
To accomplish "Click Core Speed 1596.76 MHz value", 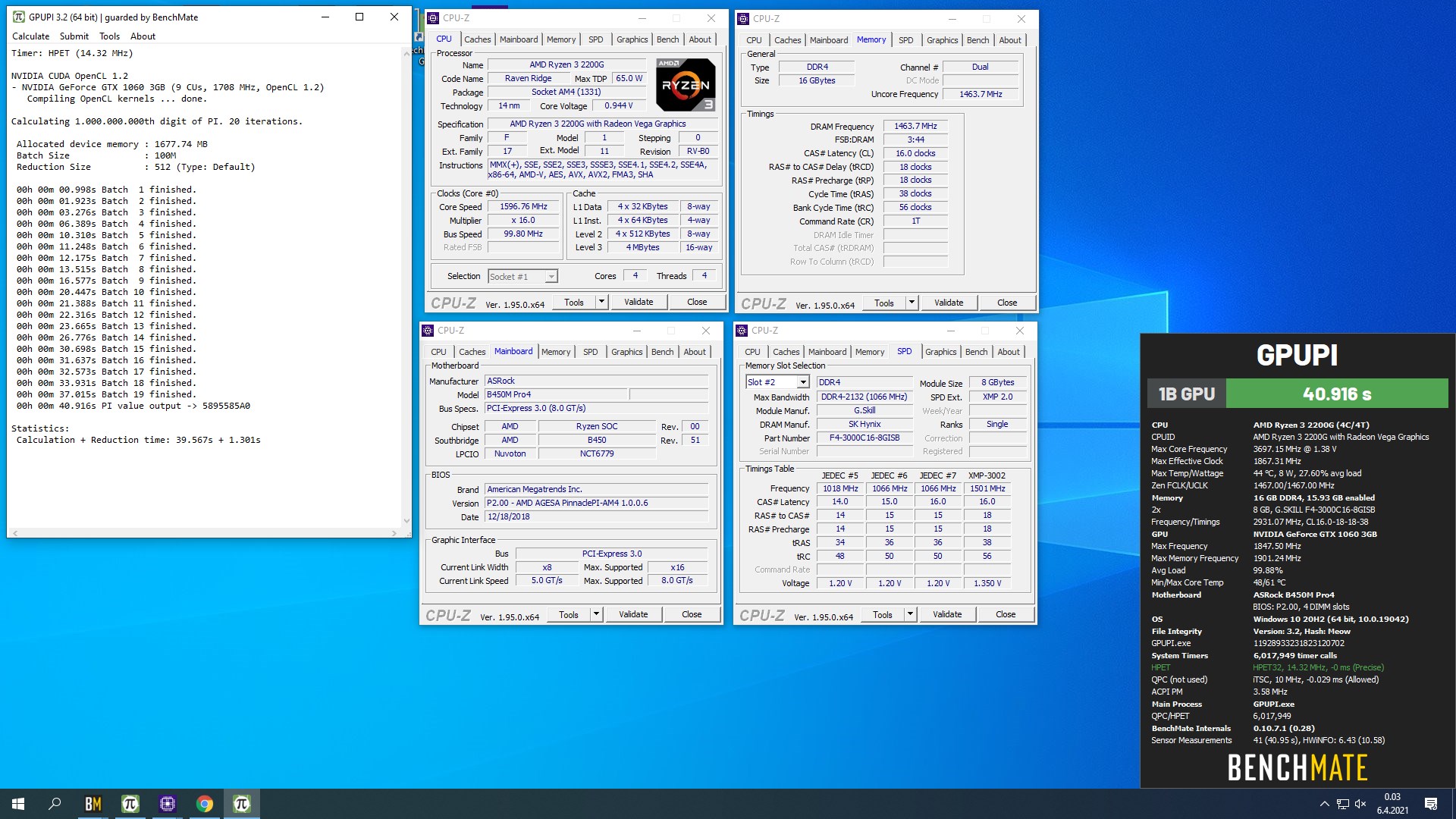I will click(x=523, y=206).
